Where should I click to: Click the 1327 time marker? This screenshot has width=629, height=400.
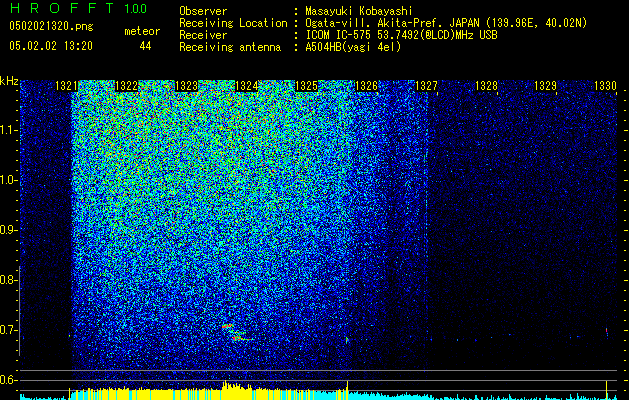[x=426, y=86]
